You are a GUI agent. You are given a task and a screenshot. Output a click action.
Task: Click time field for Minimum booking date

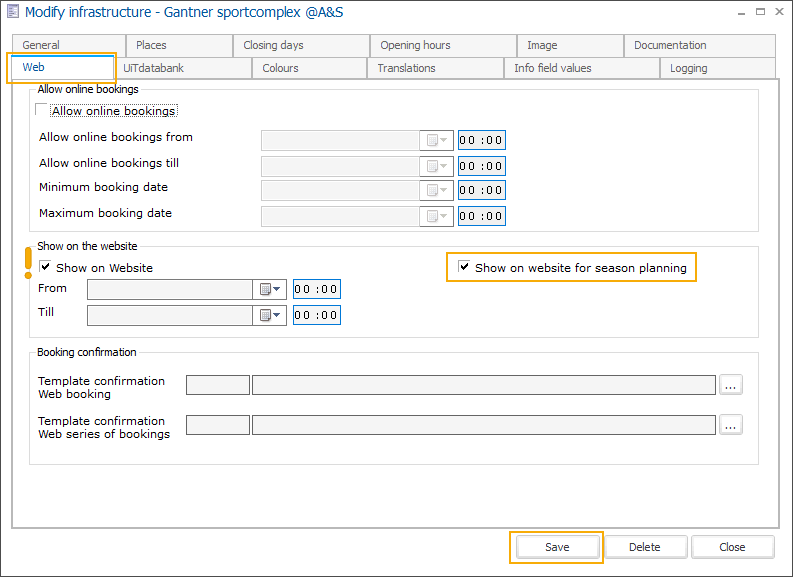(x=481, y=190)
